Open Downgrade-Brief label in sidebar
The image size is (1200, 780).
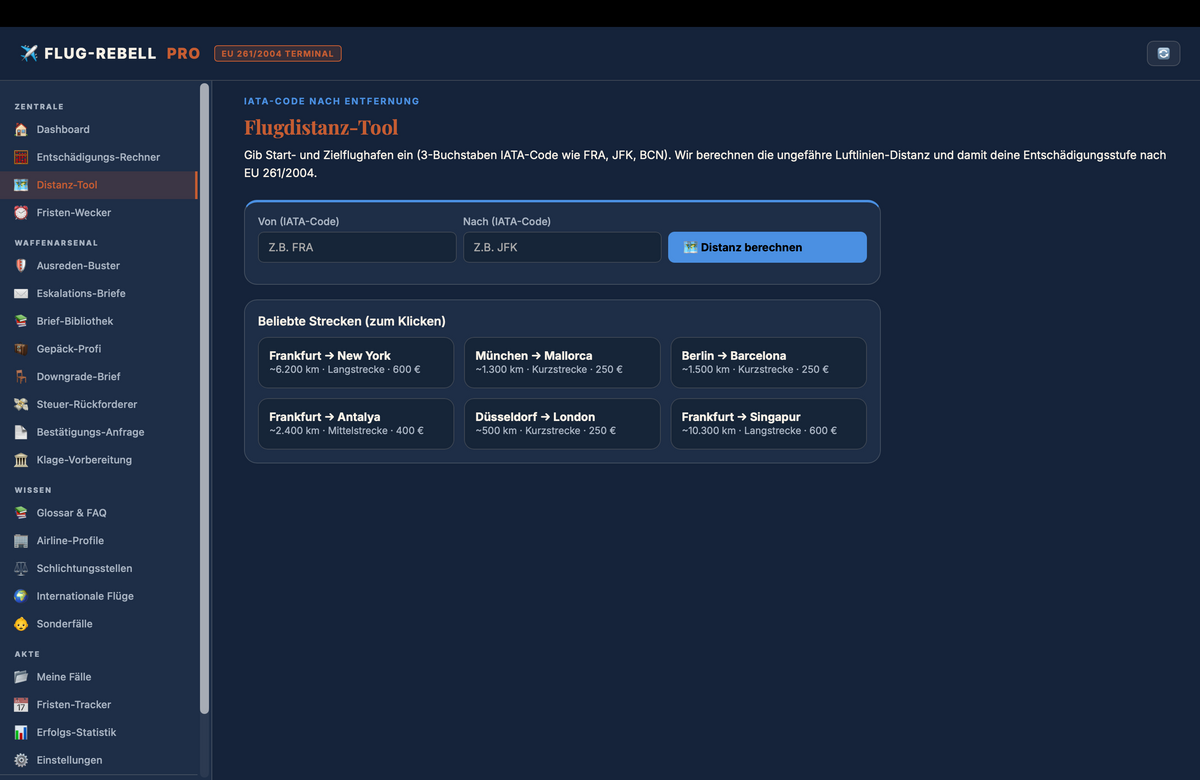click(79, 377)
